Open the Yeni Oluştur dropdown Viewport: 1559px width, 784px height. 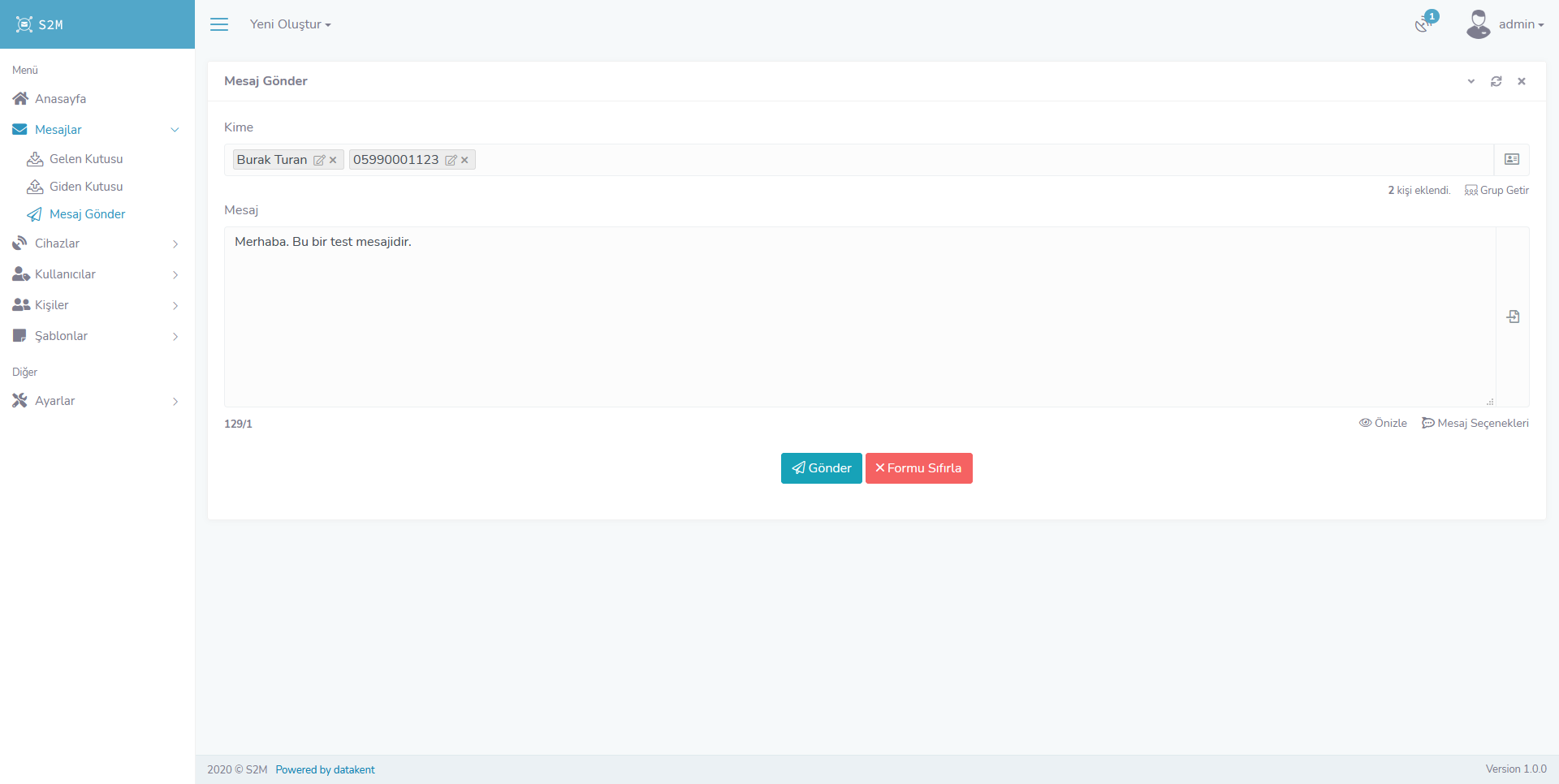pyautogui.click(x=290, y=24)
